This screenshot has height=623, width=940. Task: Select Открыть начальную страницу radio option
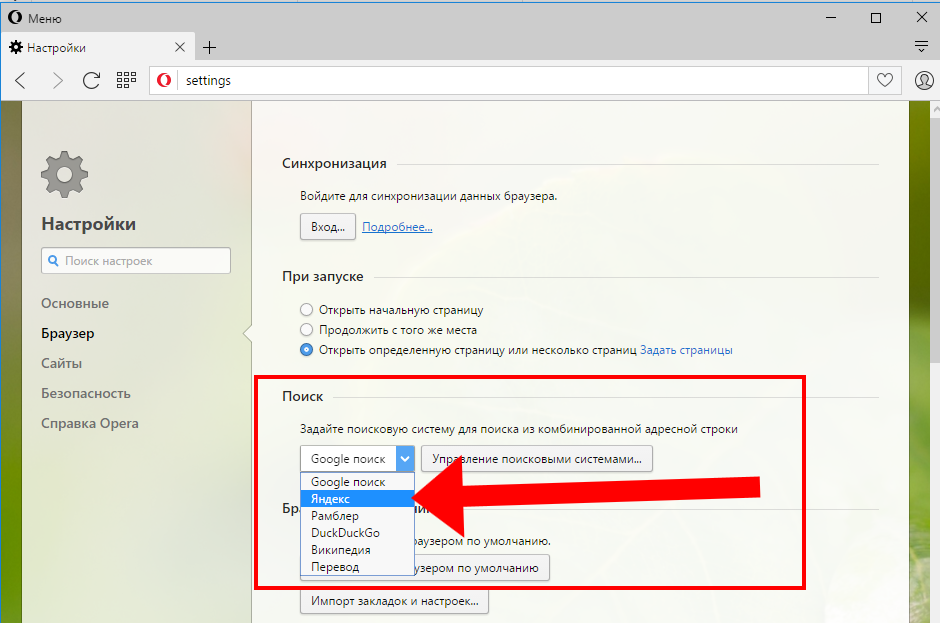pyautogui.click(x=307, y=310)
